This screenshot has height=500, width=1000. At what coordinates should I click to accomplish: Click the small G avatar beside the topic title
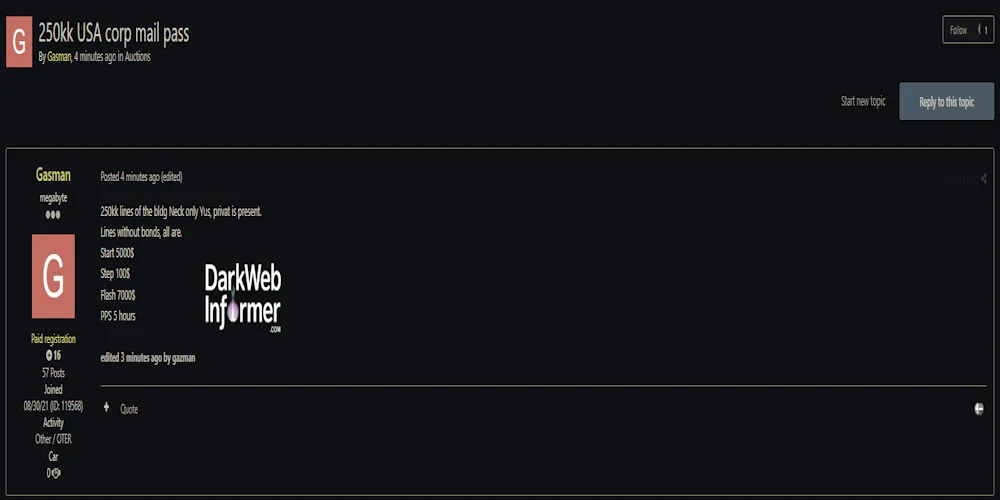pyautogui.click(x=19, y=42)
